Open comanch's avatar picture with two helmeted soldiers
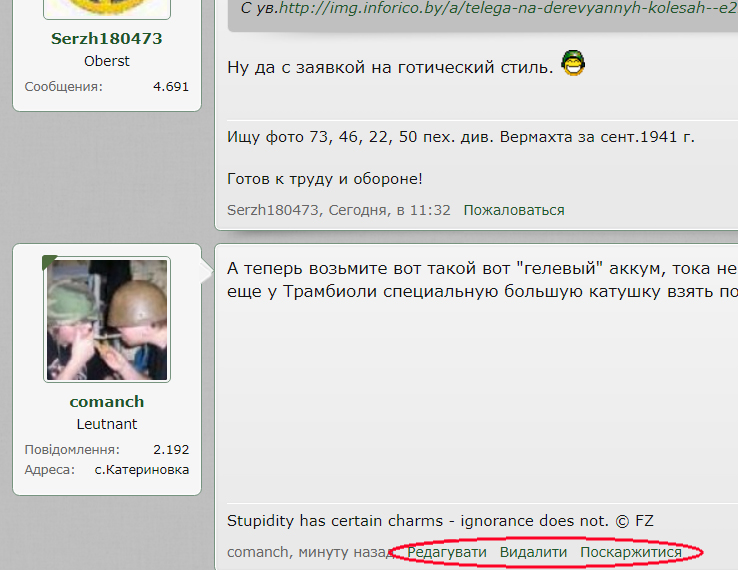The height and width of the screenshot is (570, 738). click(x=107, y=320)
